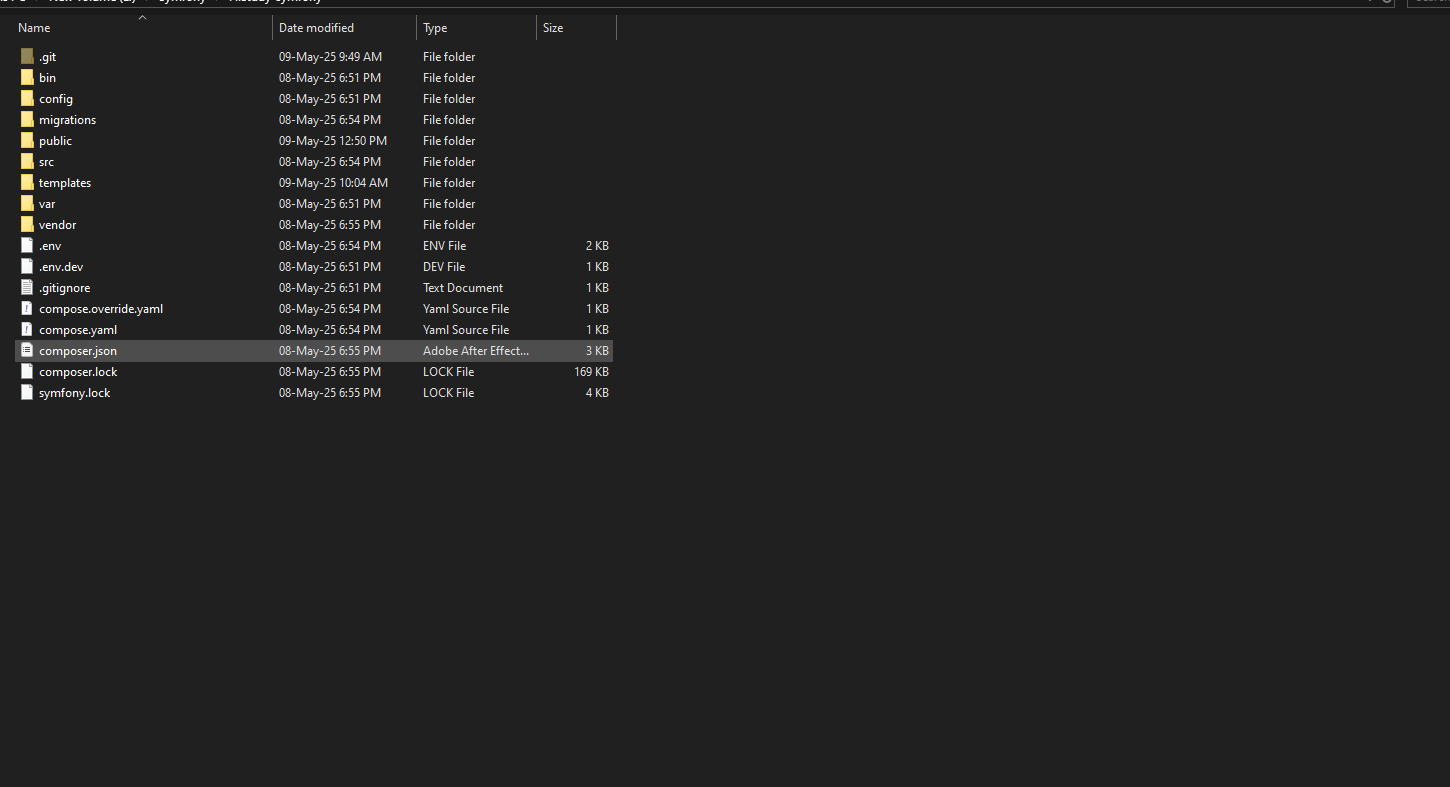
Task: Select the var folder name
Action: click(47, 204)
